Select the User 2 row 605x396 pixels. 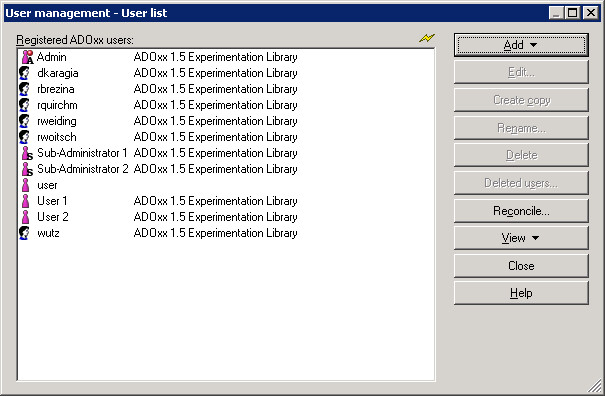[158, 217]
